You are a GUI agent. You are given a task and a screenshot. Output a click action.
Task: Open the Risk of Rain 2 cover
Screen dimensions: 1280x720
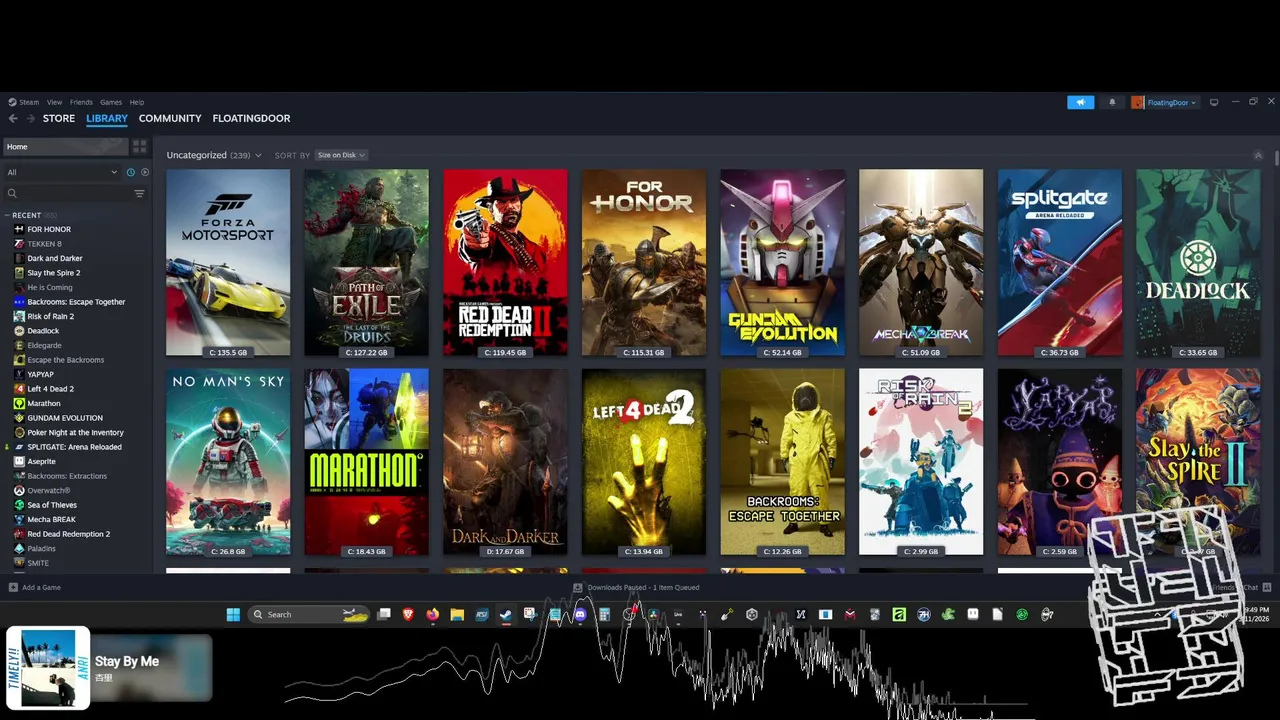coord(921,462)
